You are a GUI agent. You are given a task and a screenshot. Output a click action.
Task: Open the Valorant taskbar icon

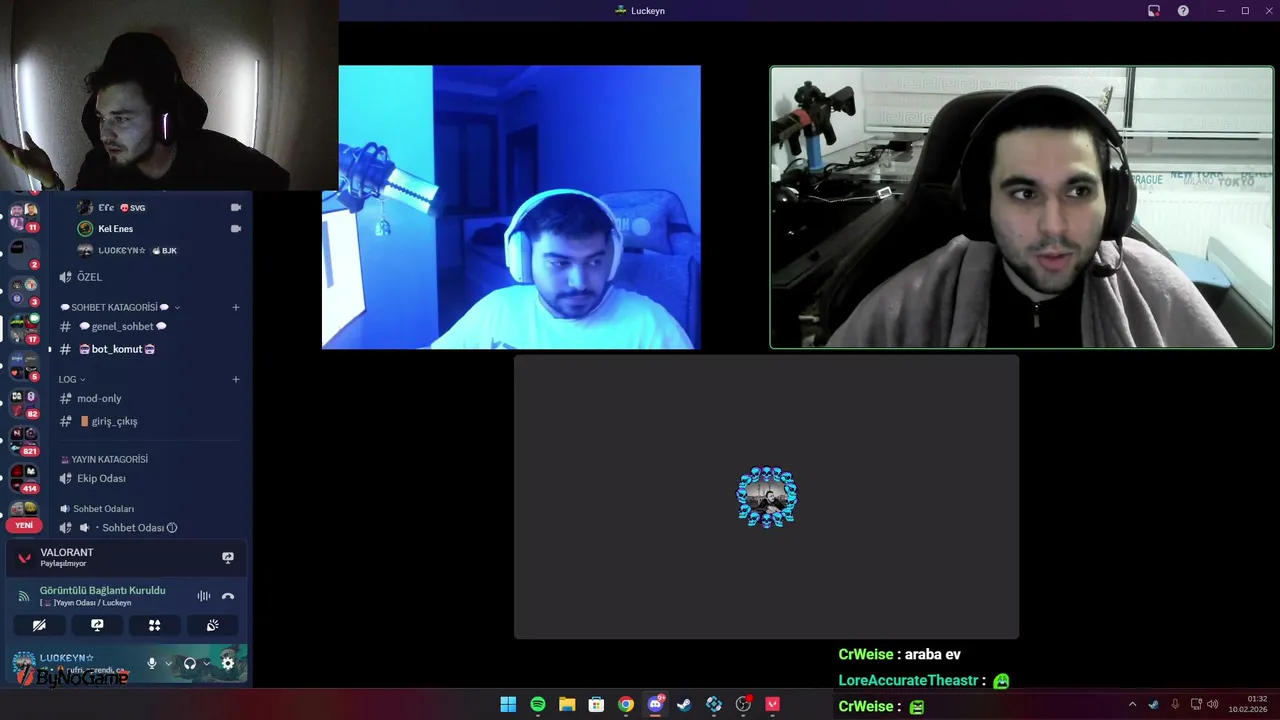pos(772,704)
